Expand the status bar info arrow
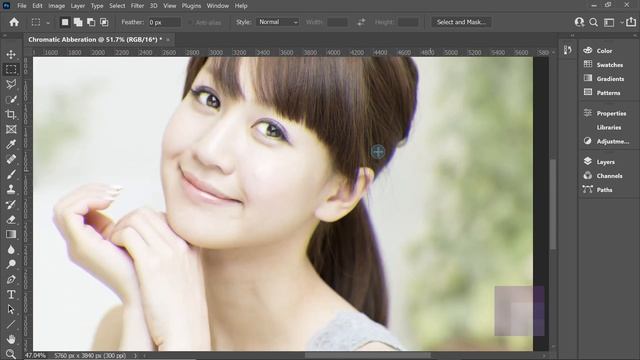Viewport: 640px width, 360px height. pyautogui.click(x=136, y=356)
